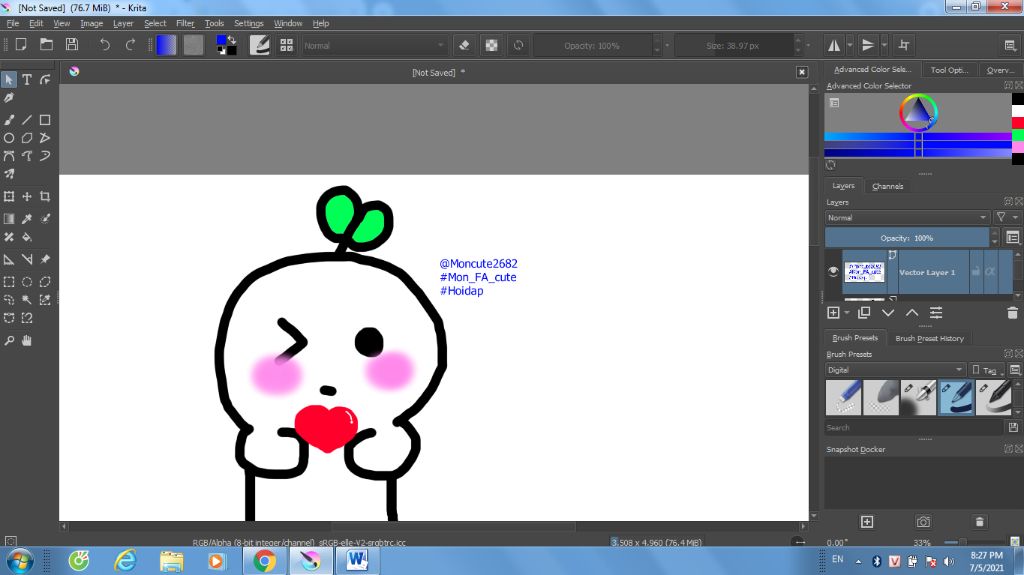The image size is (1024, 575).
Task: Create a new document from toolbar
Action: [21, 45]
